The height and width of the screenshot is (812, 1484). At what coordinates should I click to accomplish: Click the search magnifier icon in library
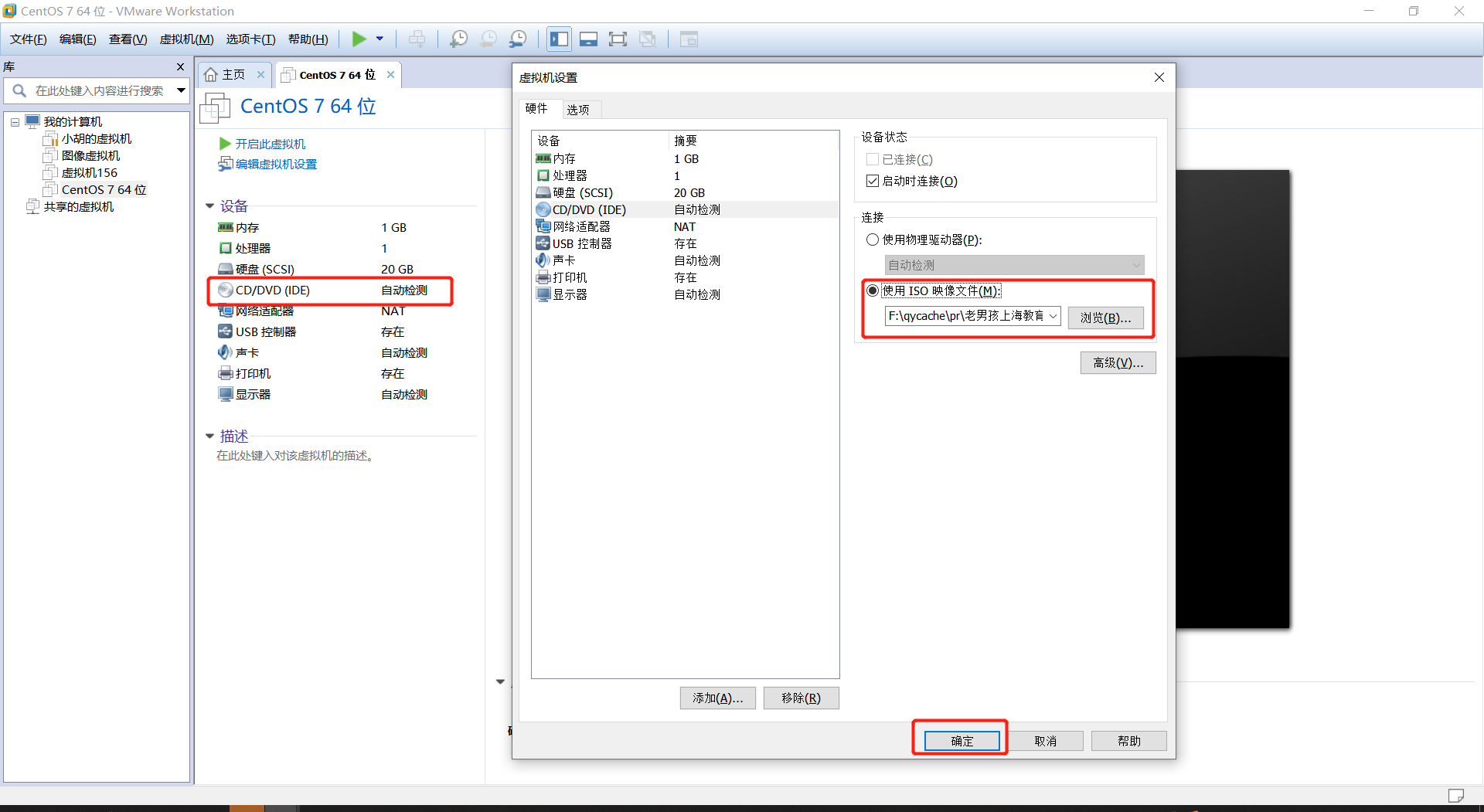pos(19,90)
